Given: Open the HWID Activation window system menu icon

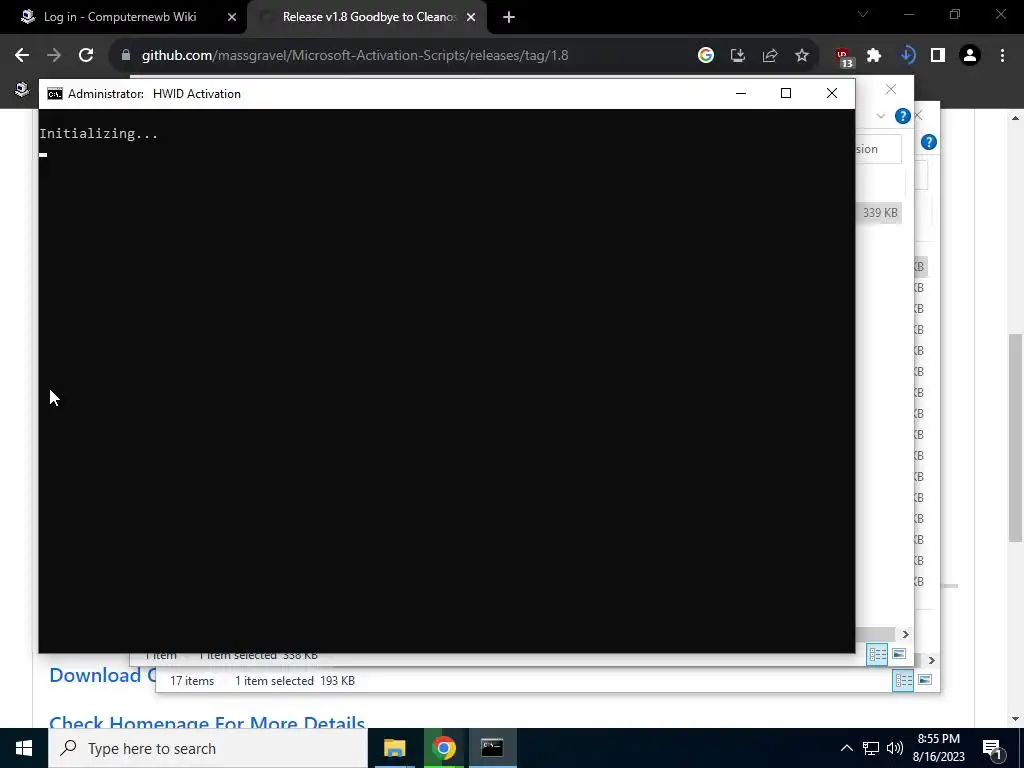Looking at the screenshot, I should tap(55, 94).
